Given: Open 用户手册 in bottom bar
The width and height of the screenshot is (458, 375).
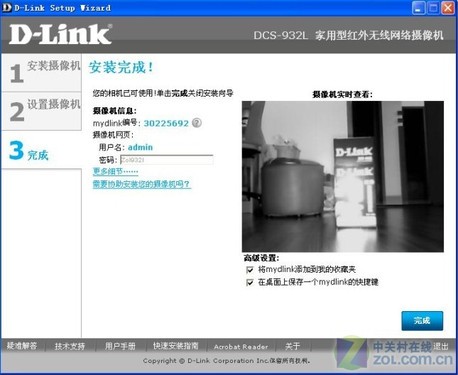Looking at the screenshot, I should (x=120, y=346).
